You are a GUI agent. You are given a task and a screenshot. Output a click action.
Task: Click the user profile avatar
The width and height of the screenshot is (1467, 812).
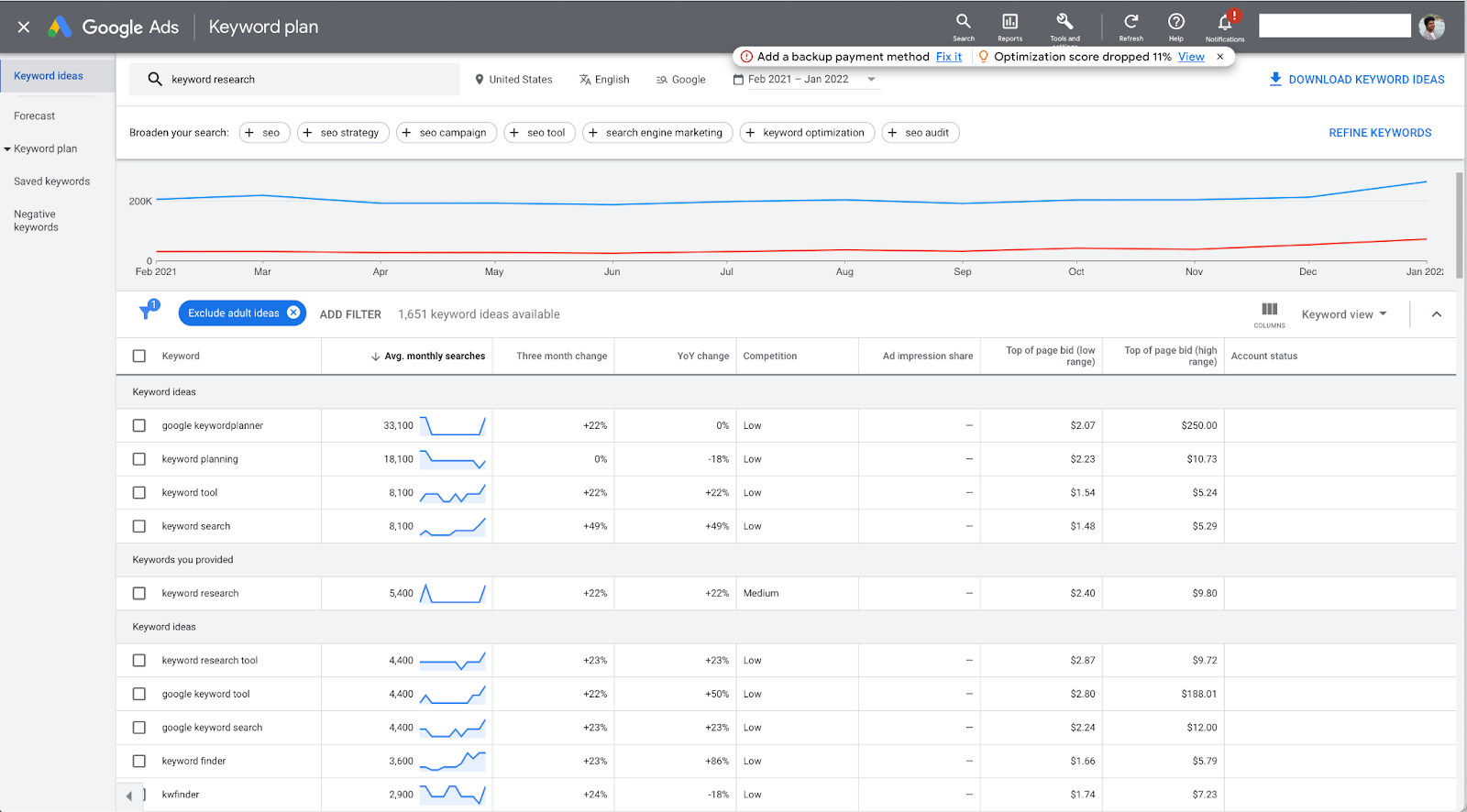tap(1431, 27)
